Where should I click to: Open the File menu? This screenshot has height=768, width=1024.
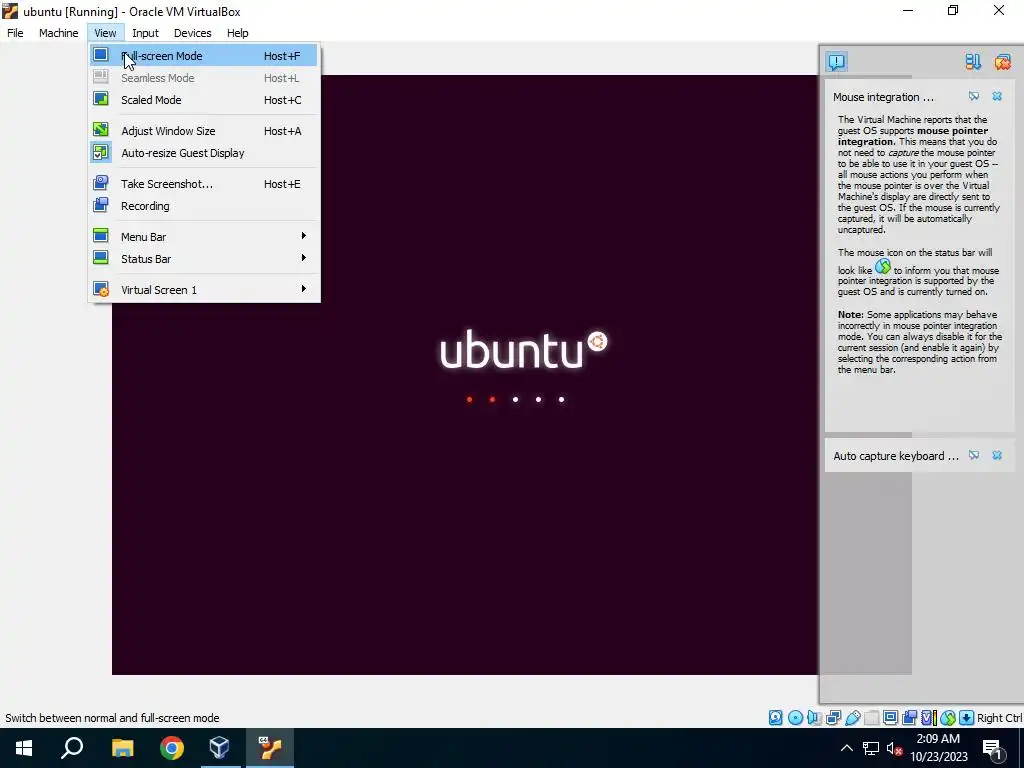[x=15, y=33]
